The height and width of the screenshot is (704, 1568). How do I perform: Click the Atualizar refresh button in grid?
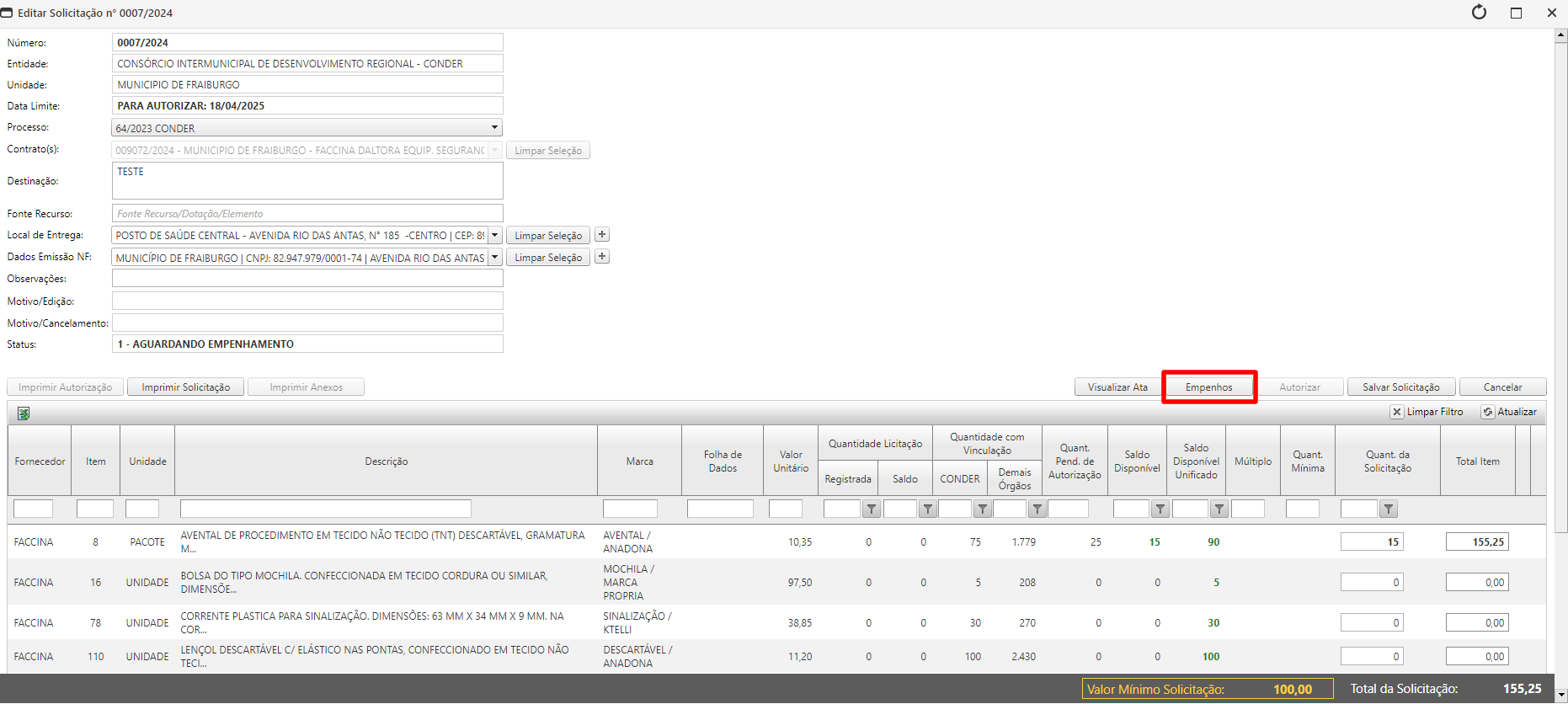click(1509, 412)
